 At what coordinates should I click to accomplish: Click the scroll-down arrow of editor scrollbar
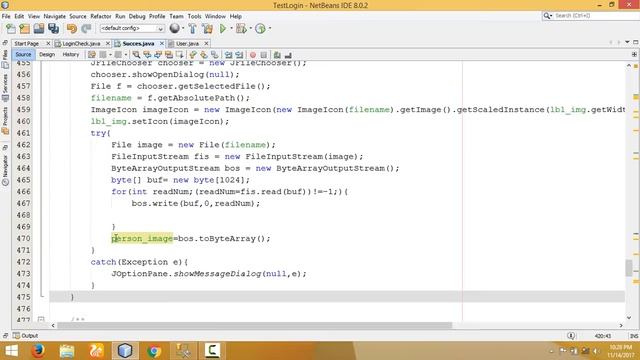(629, 318)
